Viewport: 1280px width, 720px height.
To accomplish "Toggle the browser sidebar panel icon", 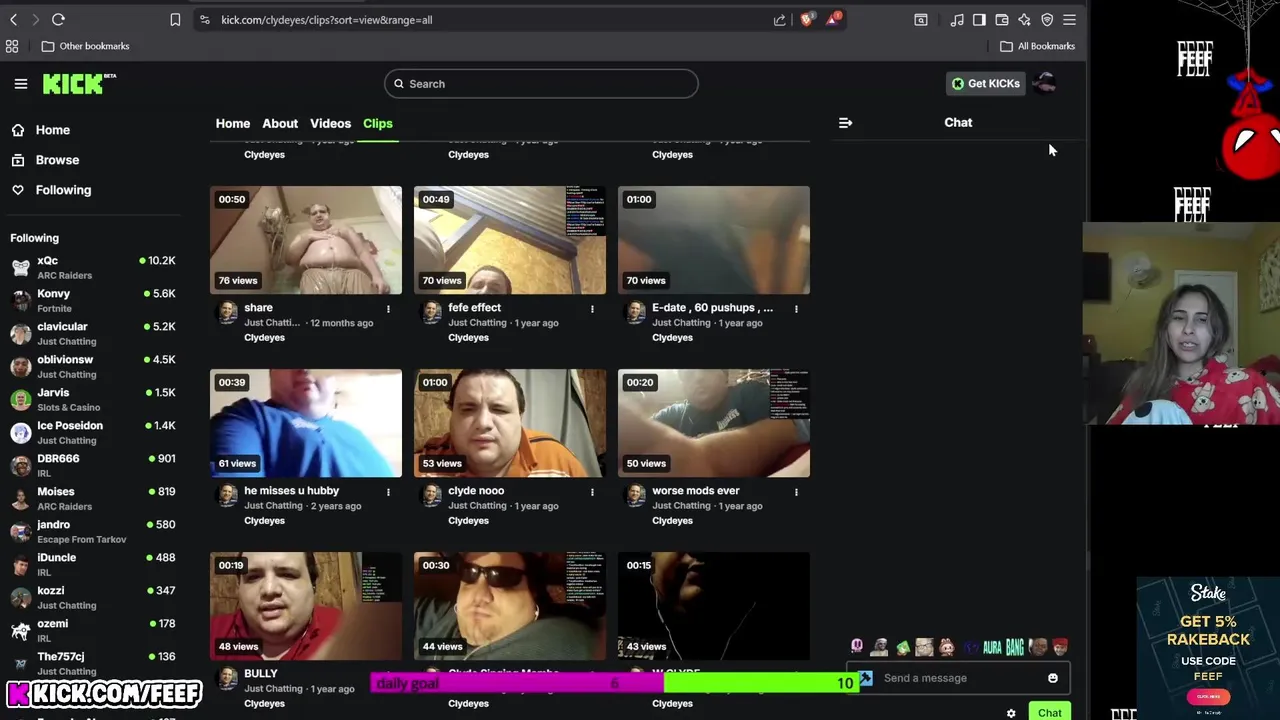I will tap(979, 19).
